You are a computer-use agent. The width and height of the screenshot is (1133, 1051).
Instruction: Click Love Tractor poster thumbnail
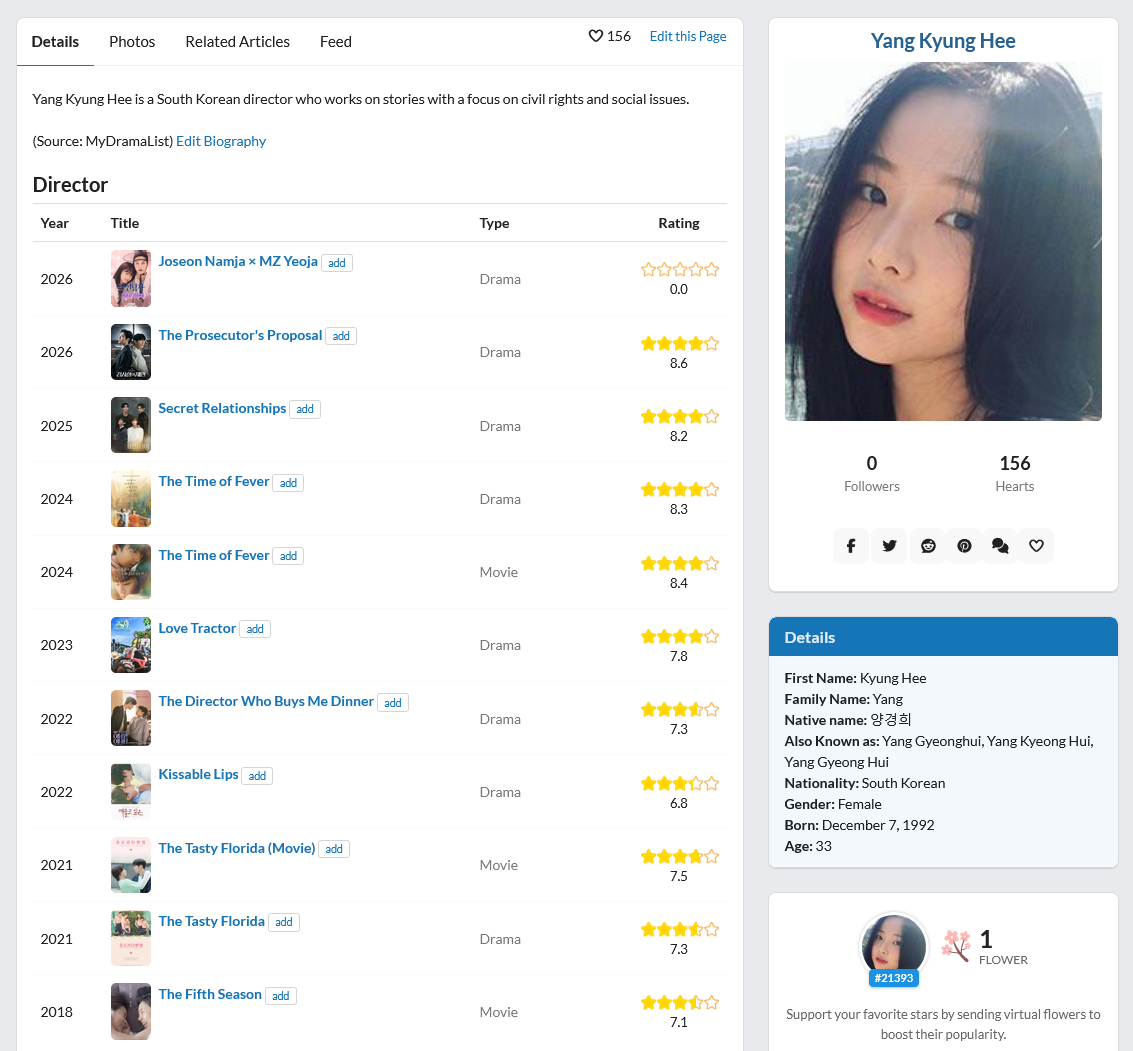(x=131, y=645)
